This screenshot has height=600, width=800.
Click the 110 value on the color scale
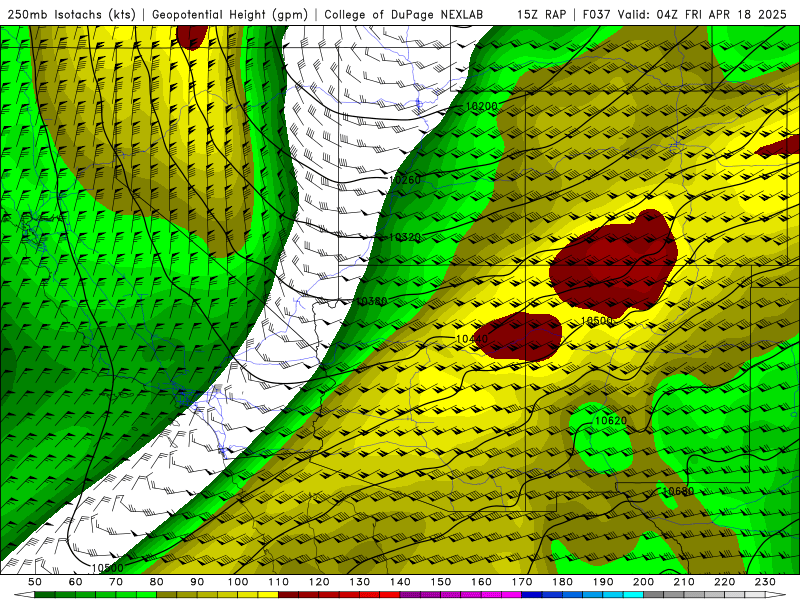pos(279,582)
